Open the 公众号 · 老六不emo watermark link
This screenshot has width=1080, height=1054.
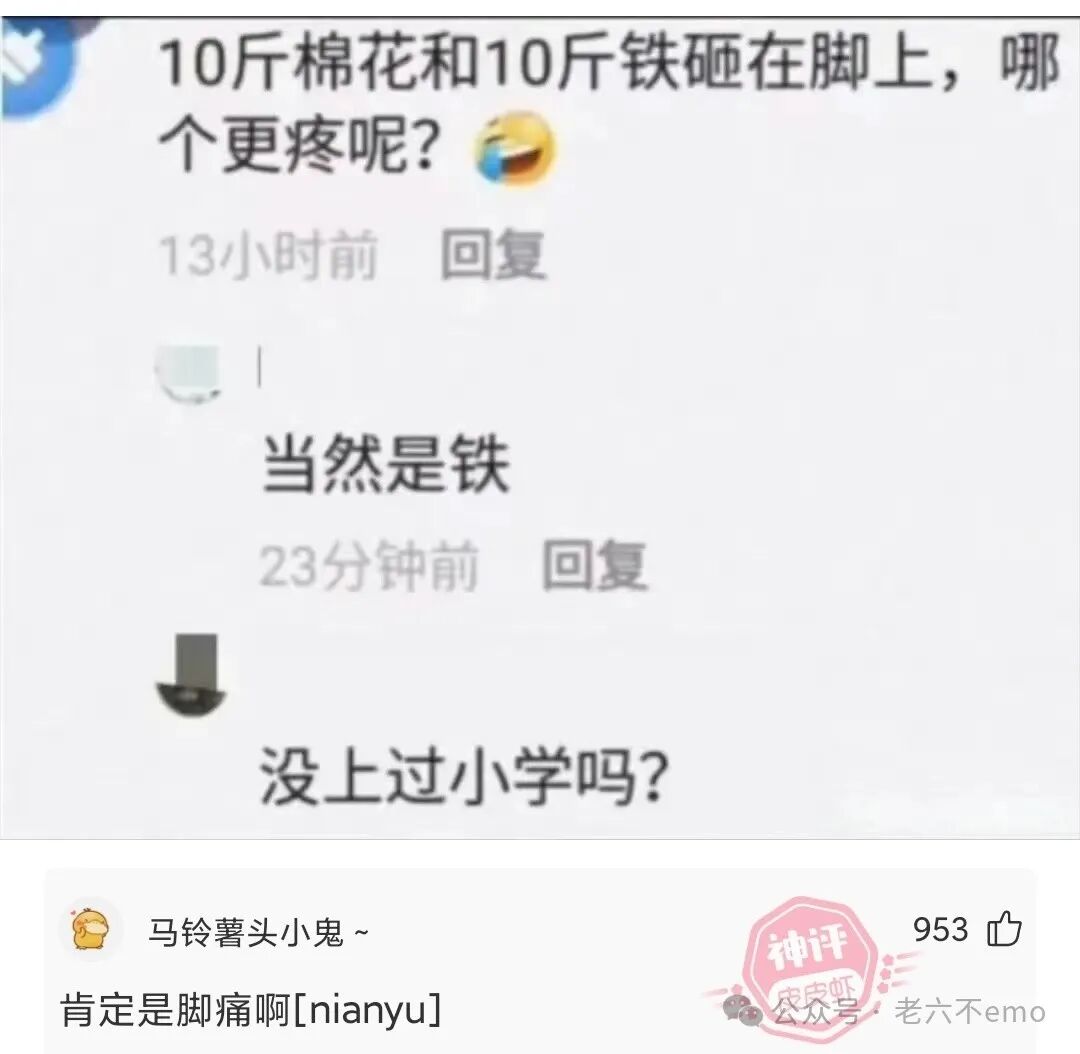pos(908,1011)
